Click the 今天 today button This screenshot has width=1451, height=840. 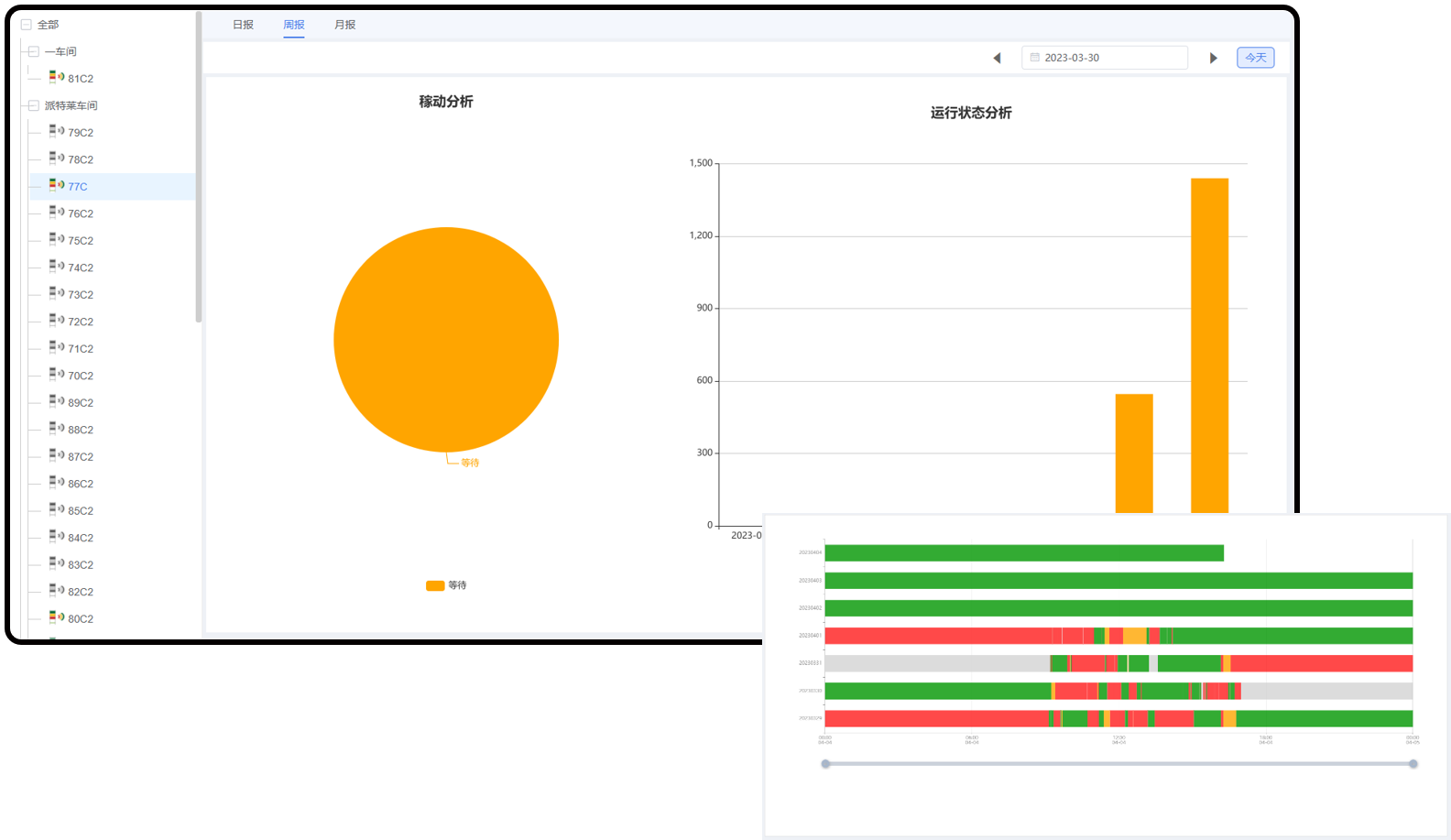coord(1255,58)
